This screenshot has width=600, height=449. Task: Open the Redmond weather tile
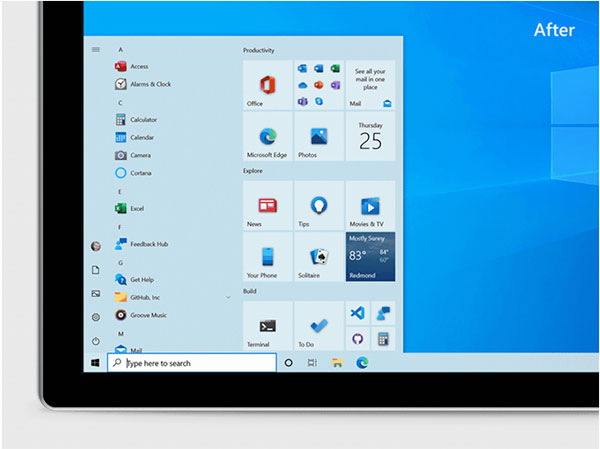[x=370, y=257]
